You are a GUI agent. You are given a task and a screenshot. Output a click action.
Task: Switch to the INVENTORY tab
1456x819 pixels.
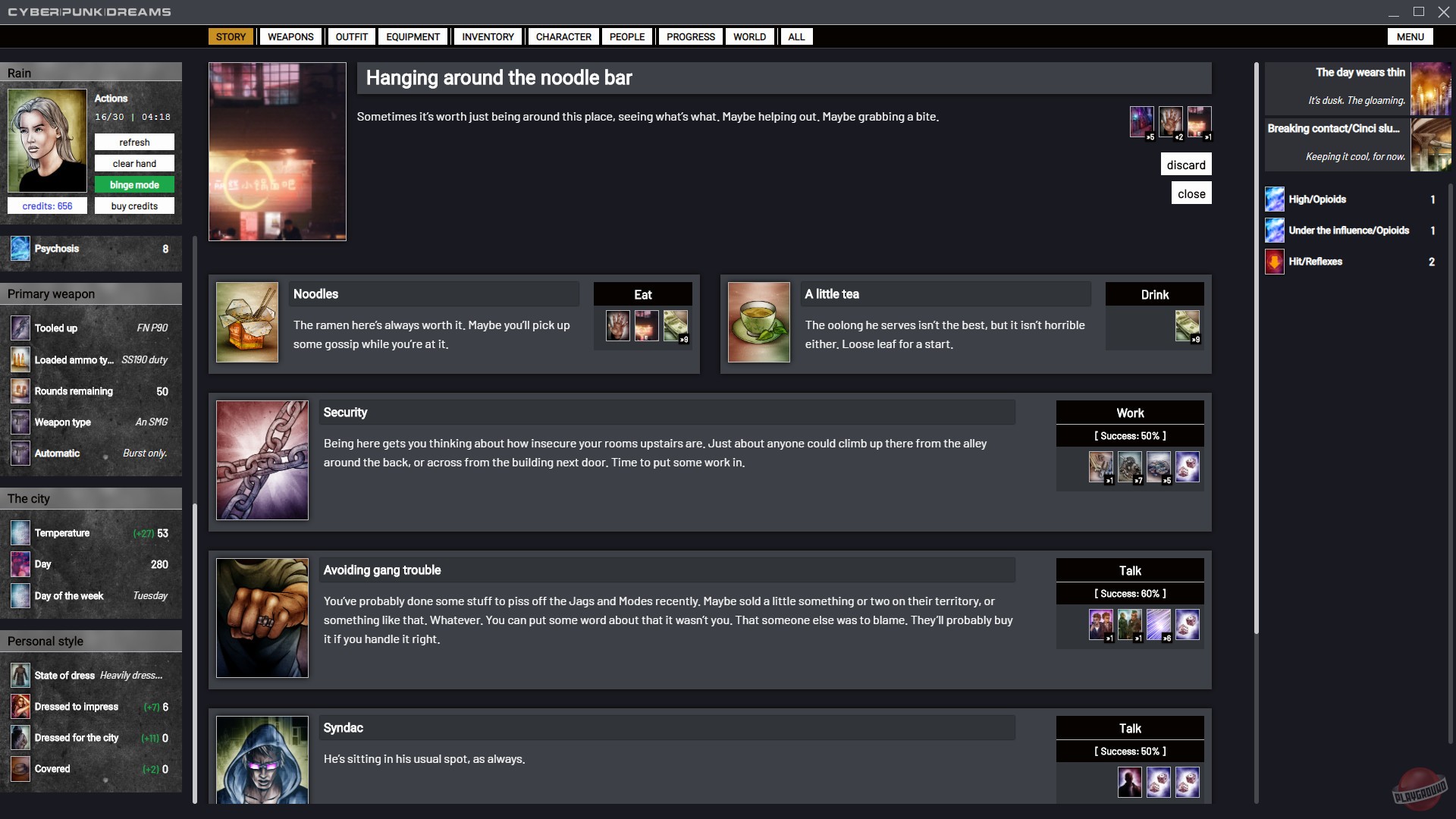(488, 36)
